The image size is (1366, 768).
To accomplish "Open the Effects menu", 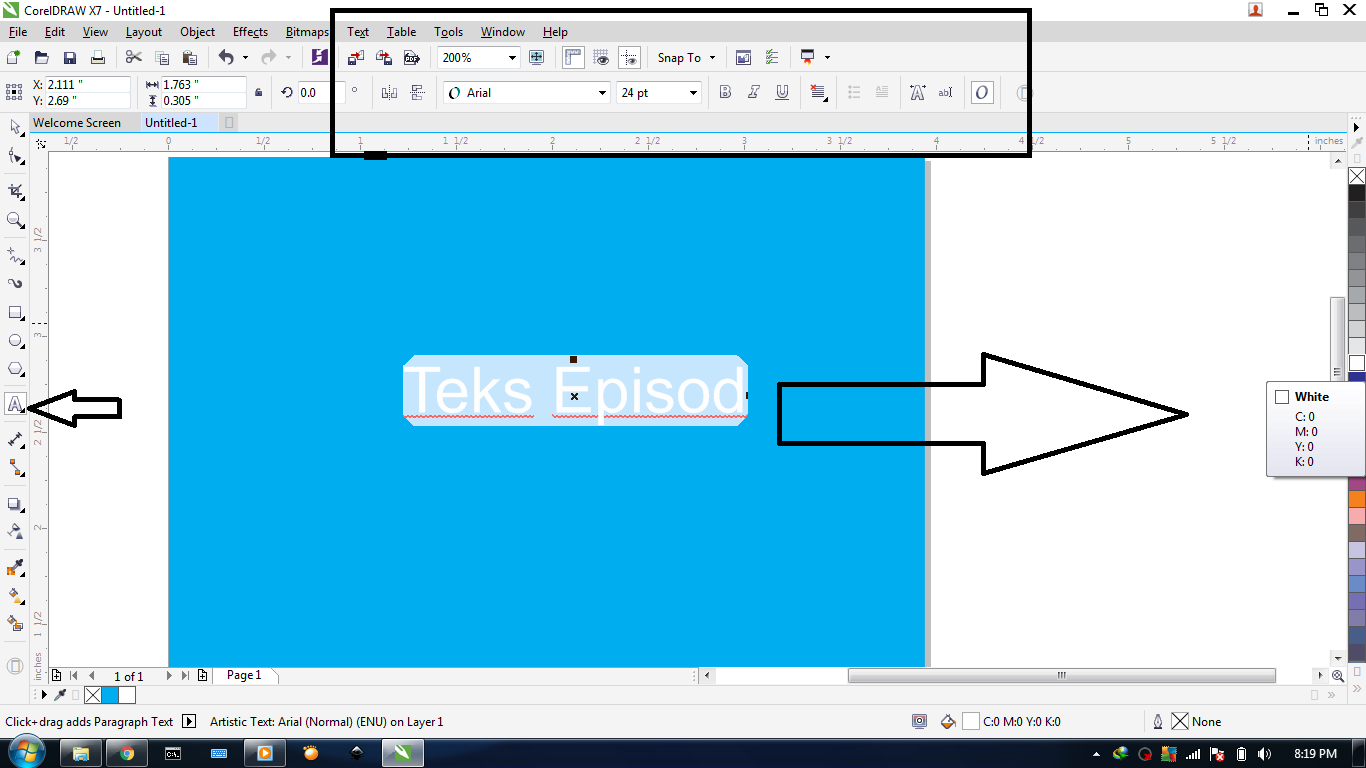I will (250, 32).
